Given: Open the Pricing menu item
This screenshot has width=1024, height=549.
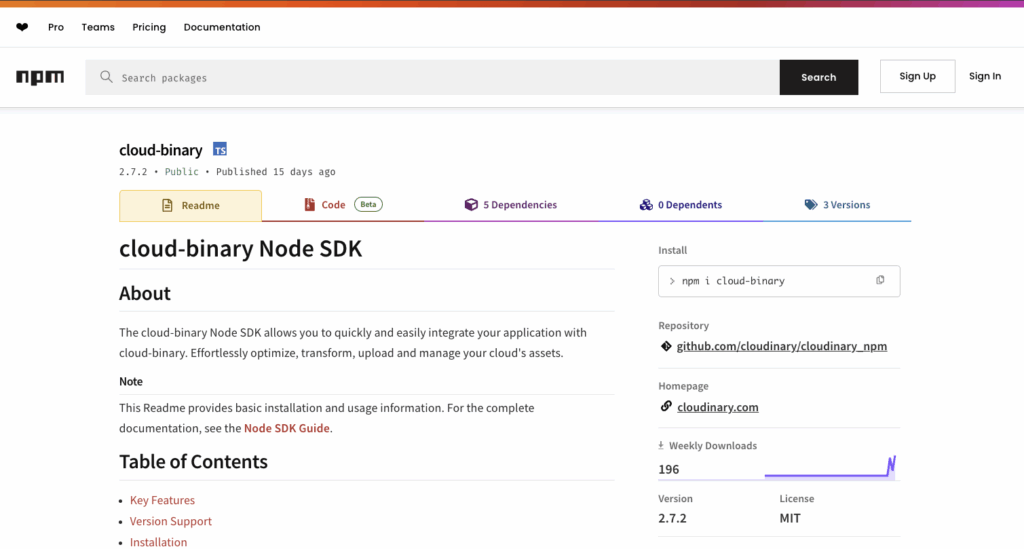Looking at the screenshot, I should click(149, 27).
